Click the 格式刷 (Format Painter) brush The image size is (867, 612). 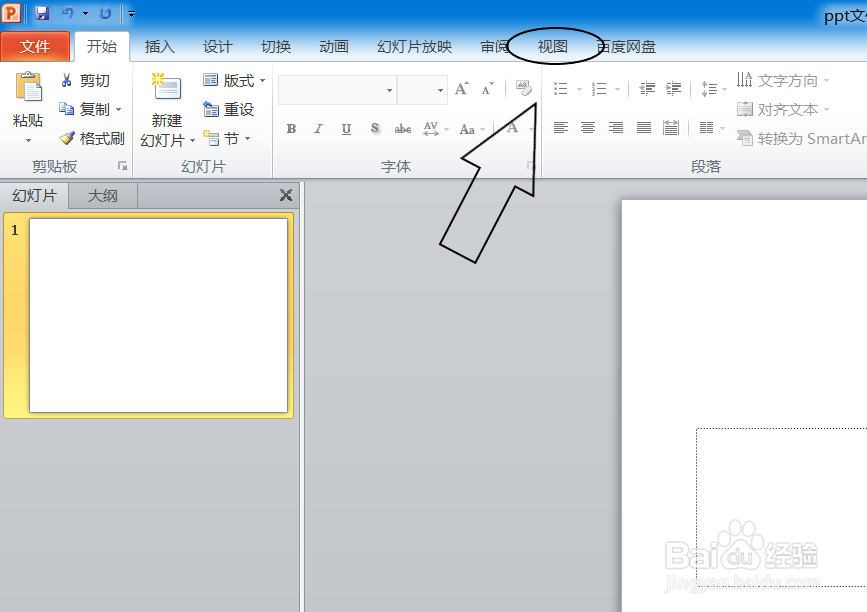point(92,138)
